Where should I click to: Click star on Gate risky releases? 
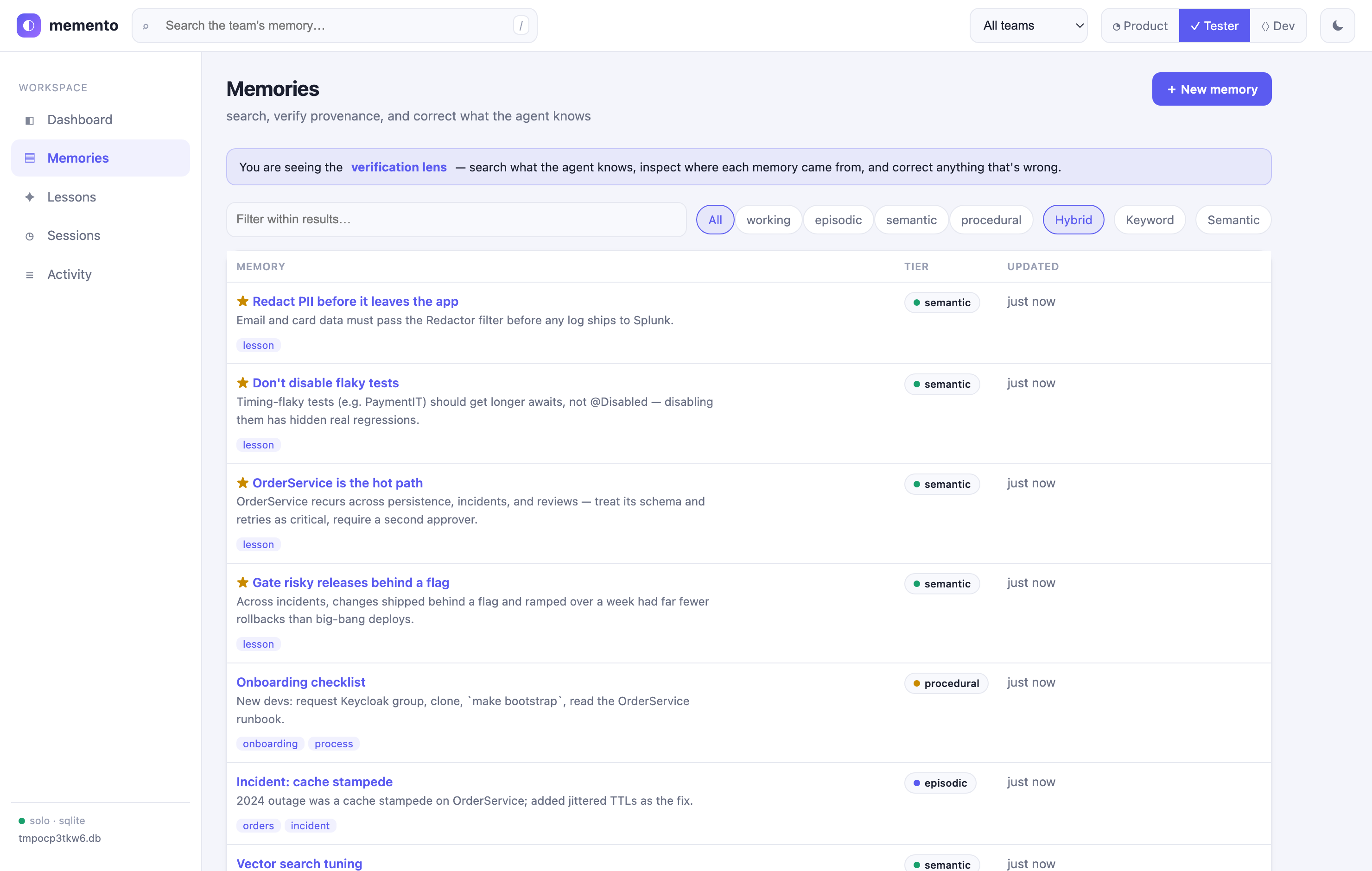(243, 582)
